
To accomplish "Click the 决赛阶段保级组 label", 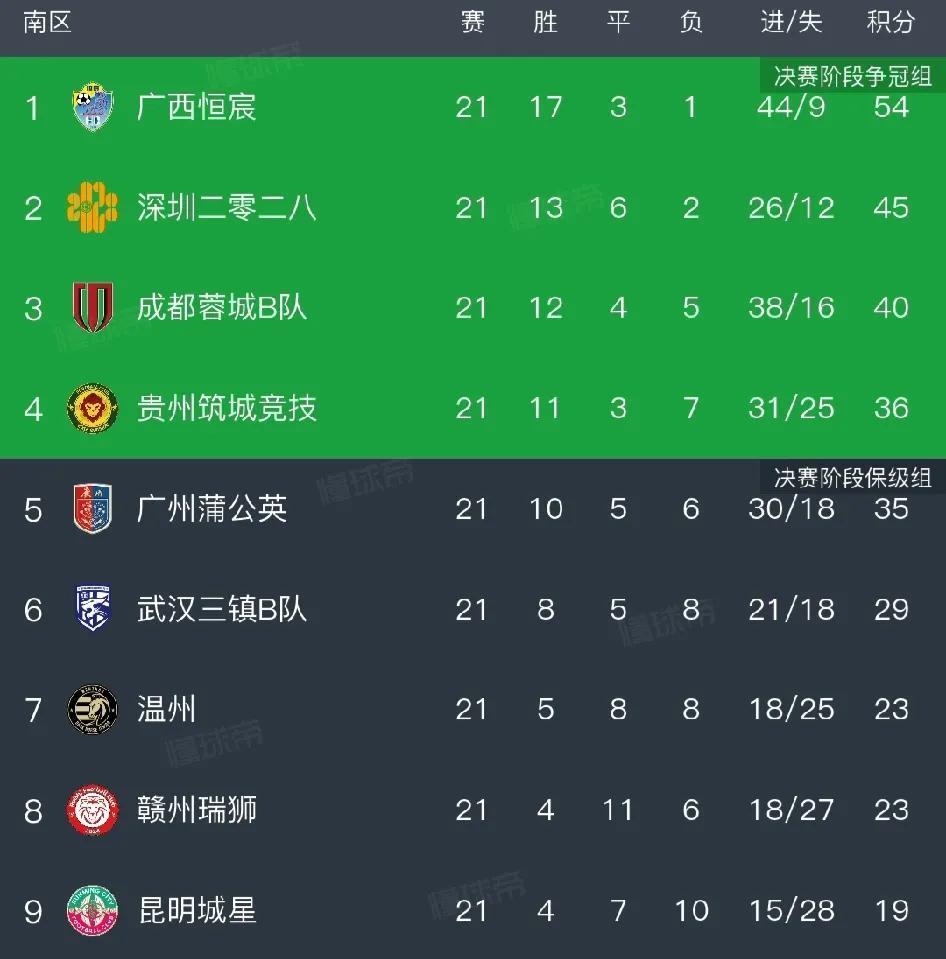I will point(853,477).
